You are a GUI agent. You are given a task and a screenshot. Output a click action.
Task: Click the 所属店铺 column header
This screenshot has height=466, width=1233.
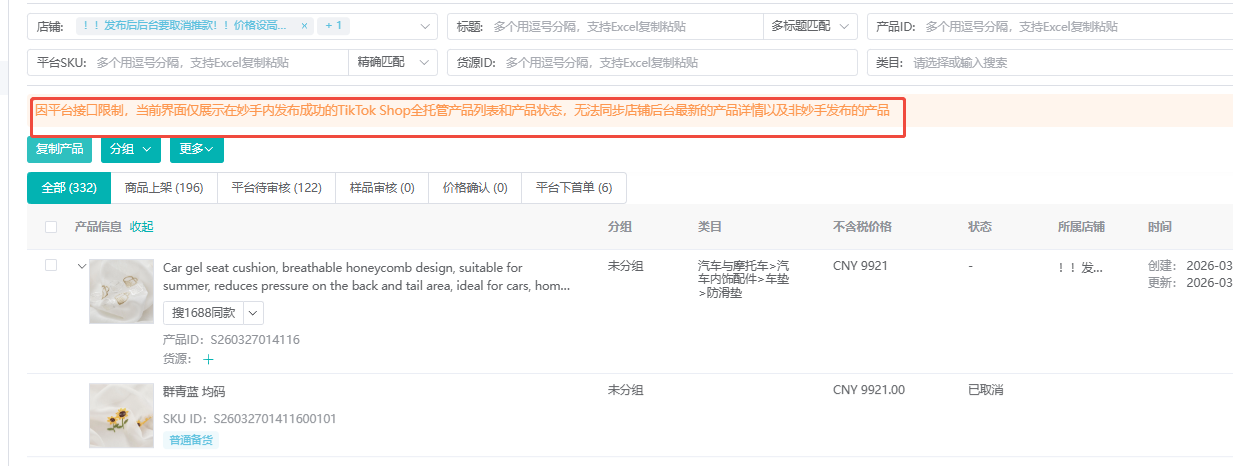[1081, 227]
